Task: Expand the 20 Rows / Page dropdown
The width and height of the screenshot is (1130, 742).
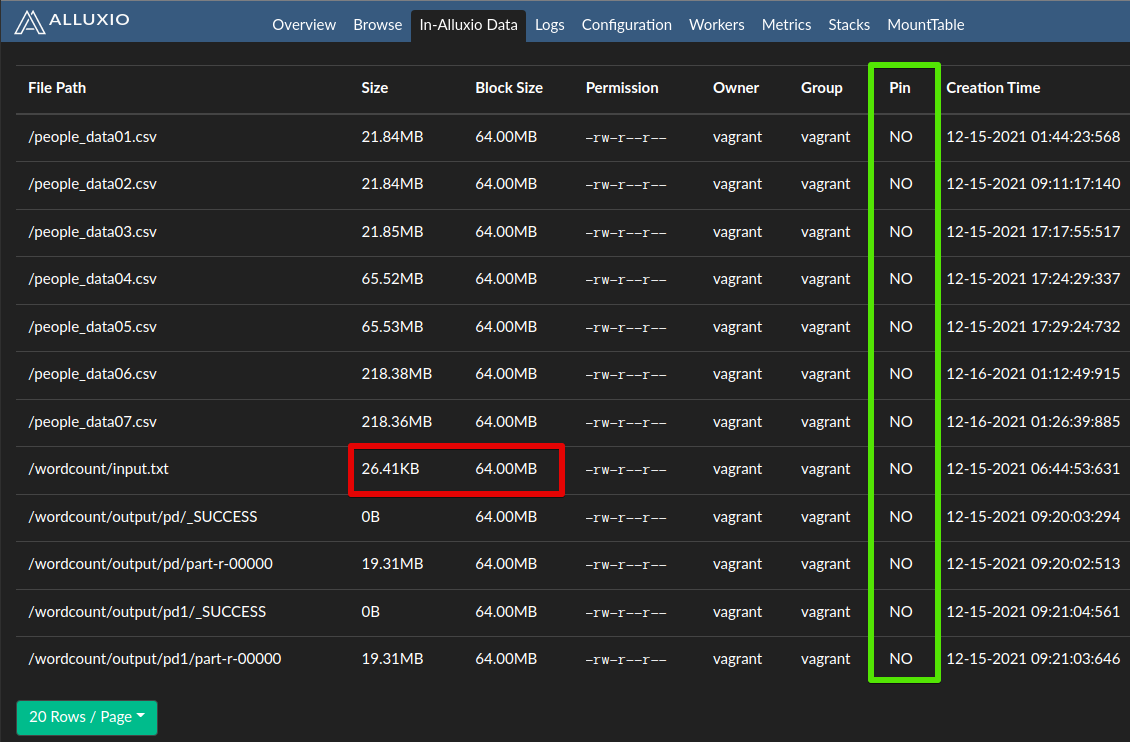Action: click(x=87, y=718)
